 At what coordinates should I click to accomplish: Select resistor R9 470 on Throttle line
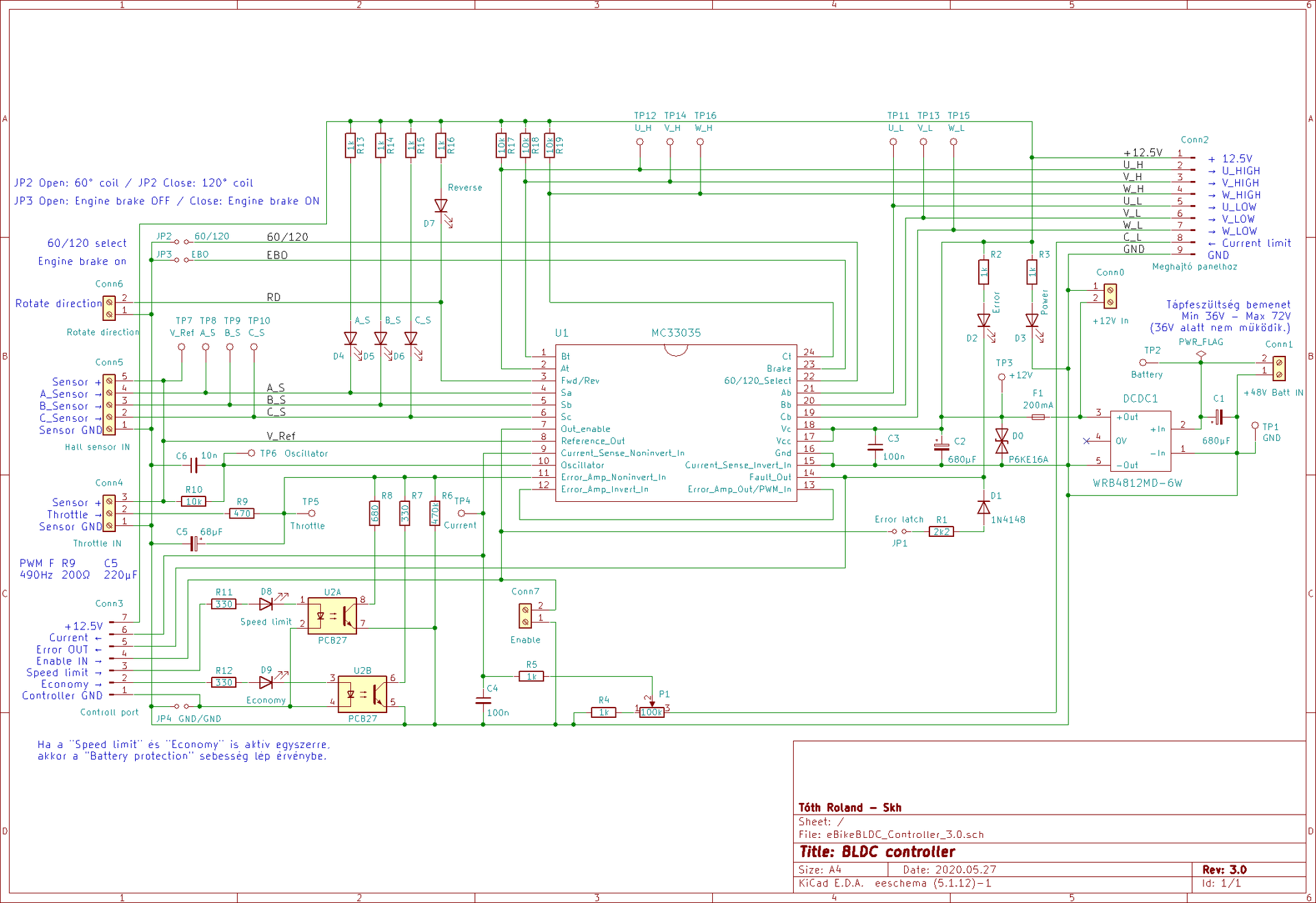[x=242, y=513]
